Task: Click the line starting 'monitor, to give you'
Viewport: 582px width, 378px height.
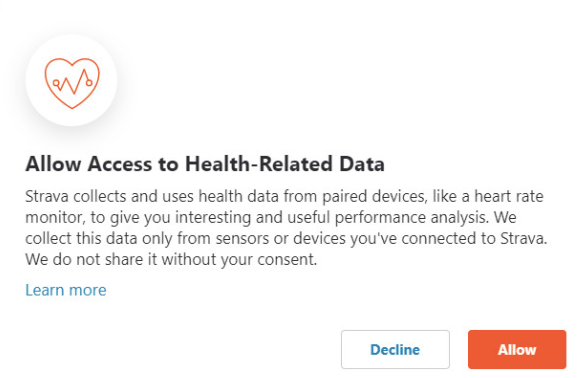Action: coord(271,218)
